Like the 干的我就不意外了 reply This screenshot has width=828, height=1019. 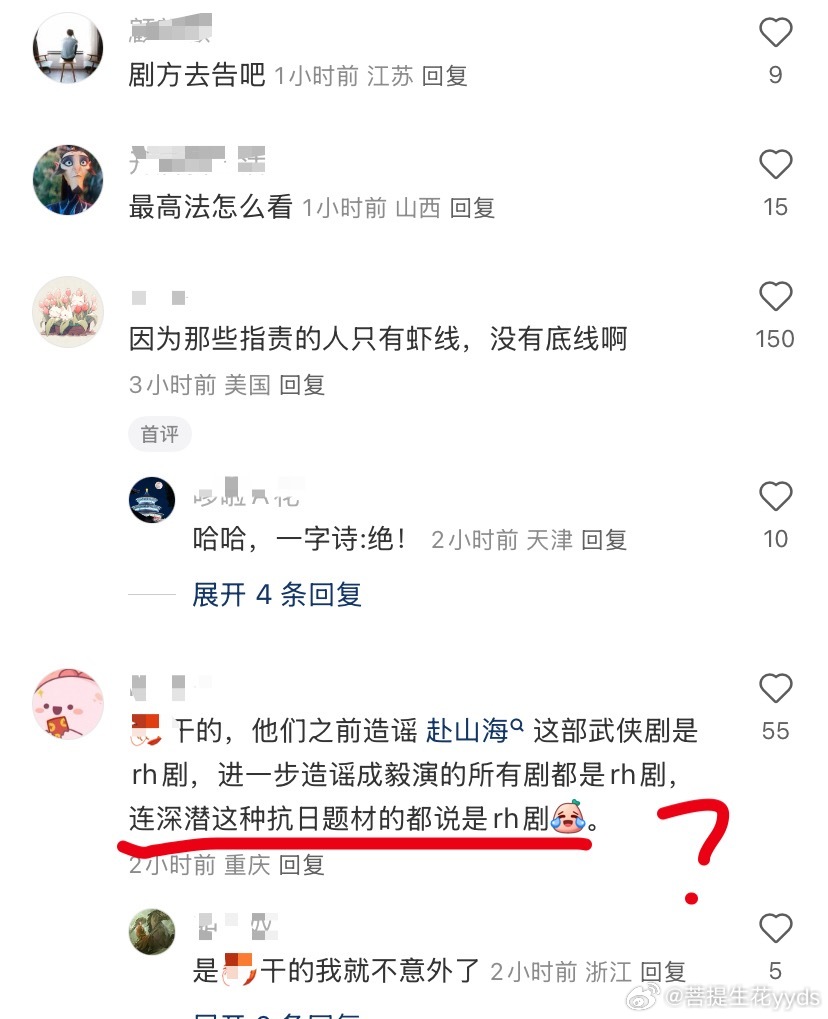775,928
